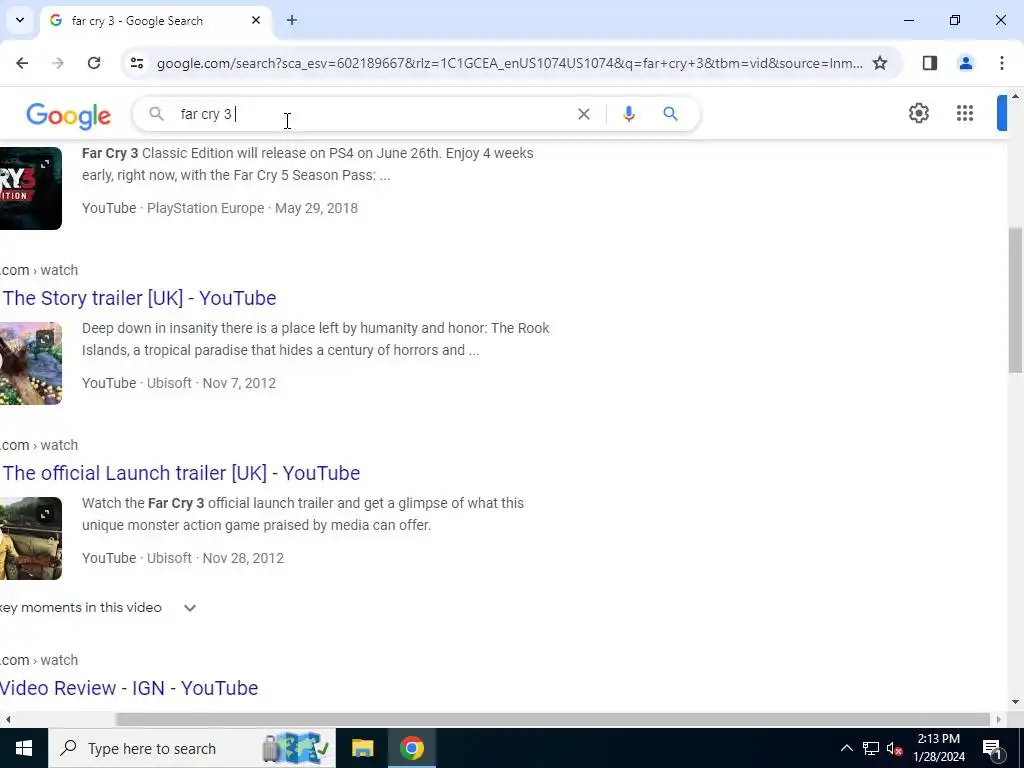Click the horizontal scrollbar thumb

coord(552,720)
